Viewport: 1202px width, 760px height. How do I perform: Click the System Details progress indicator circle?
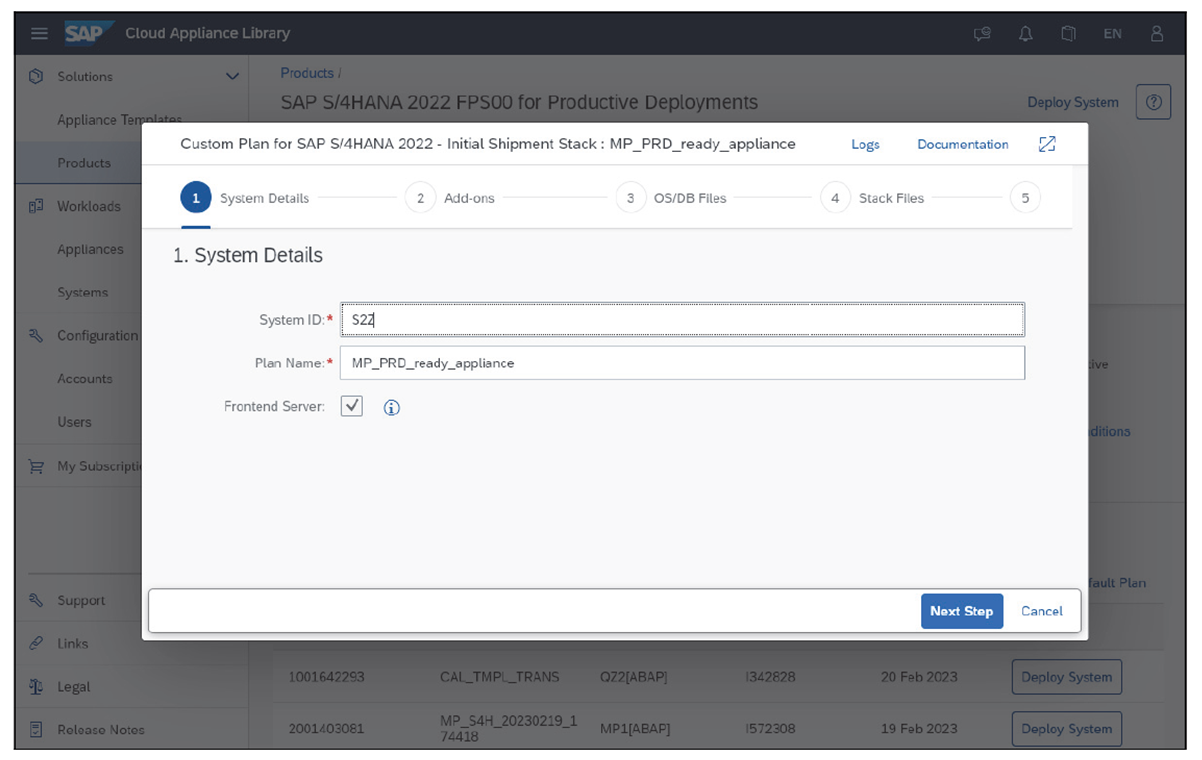[195, 197]
